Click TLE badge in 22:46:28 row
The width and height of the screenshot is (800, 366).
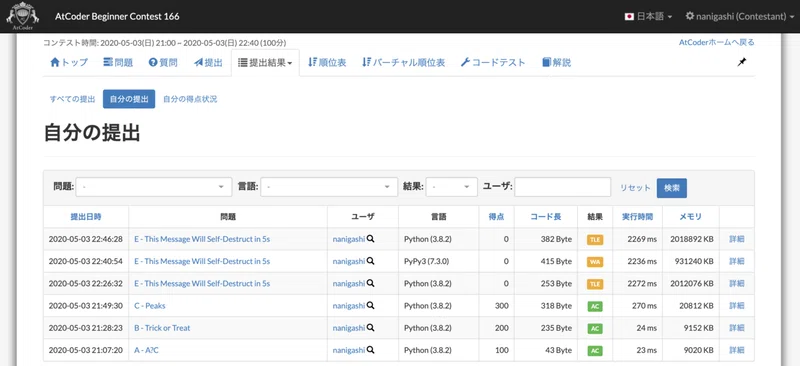pos(595,239)
